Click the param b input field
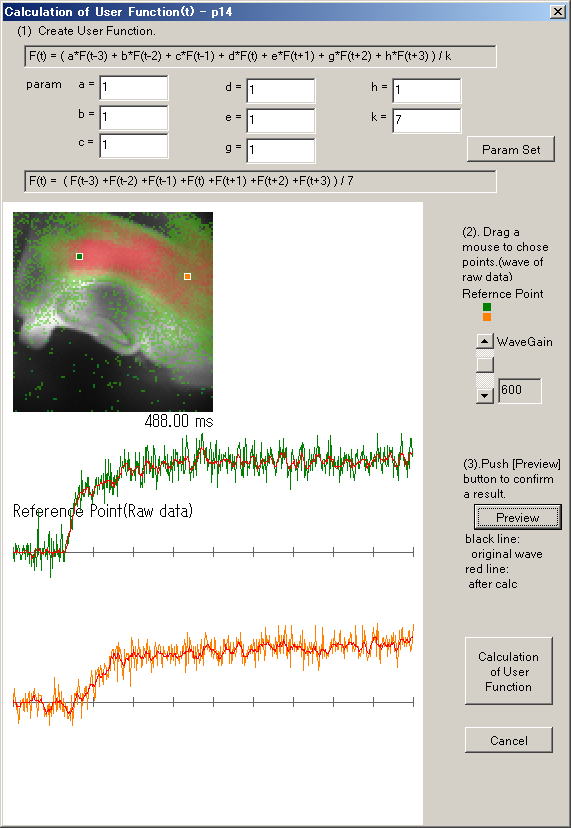Image resolution: width=571 pixels, height=828 pixels. 134,117
